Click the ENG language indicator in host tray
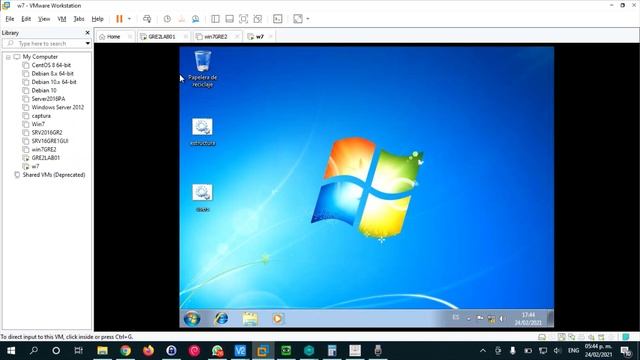Image resolution: width=640 pixels, height=360 pixels. click(573, 351)
